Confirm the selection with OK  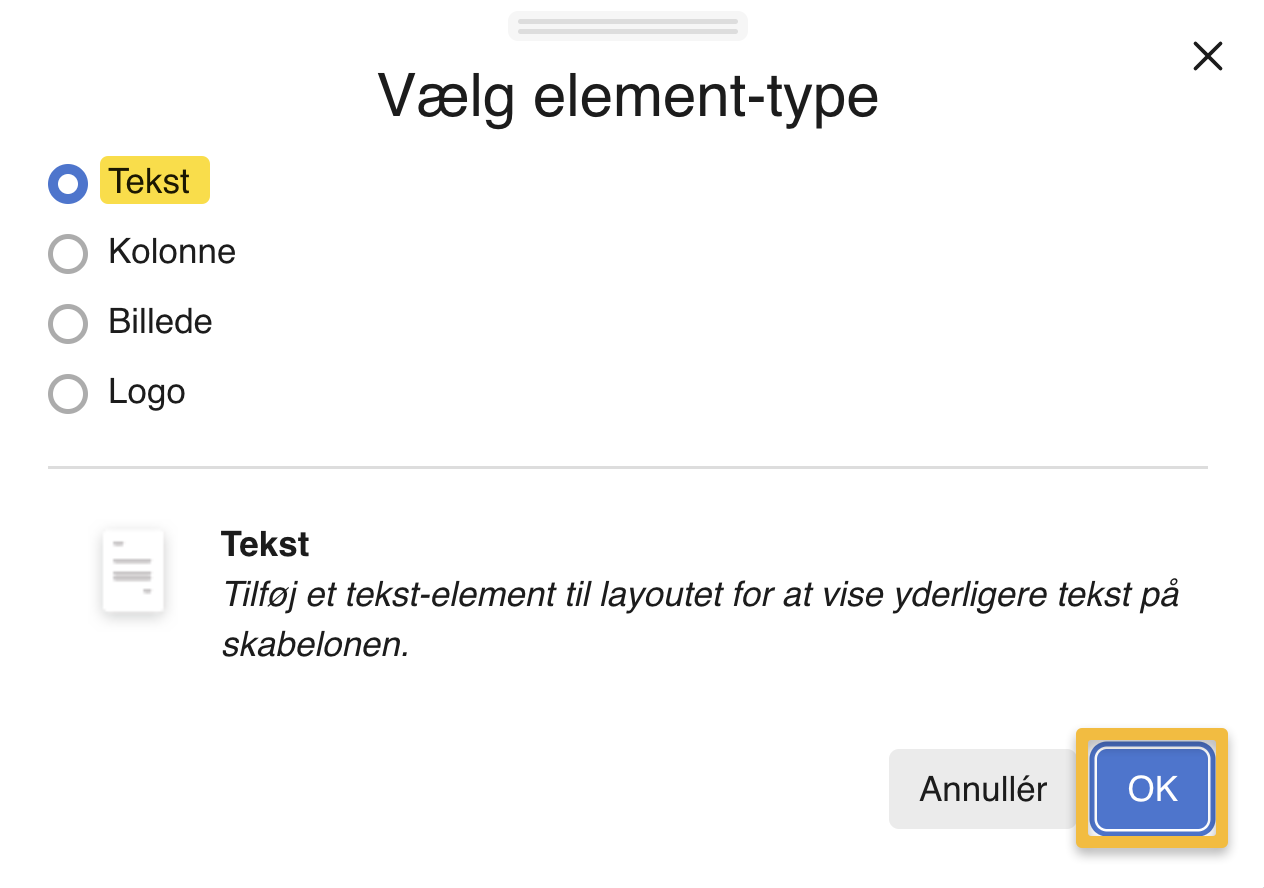click(x=1151, y=788)
